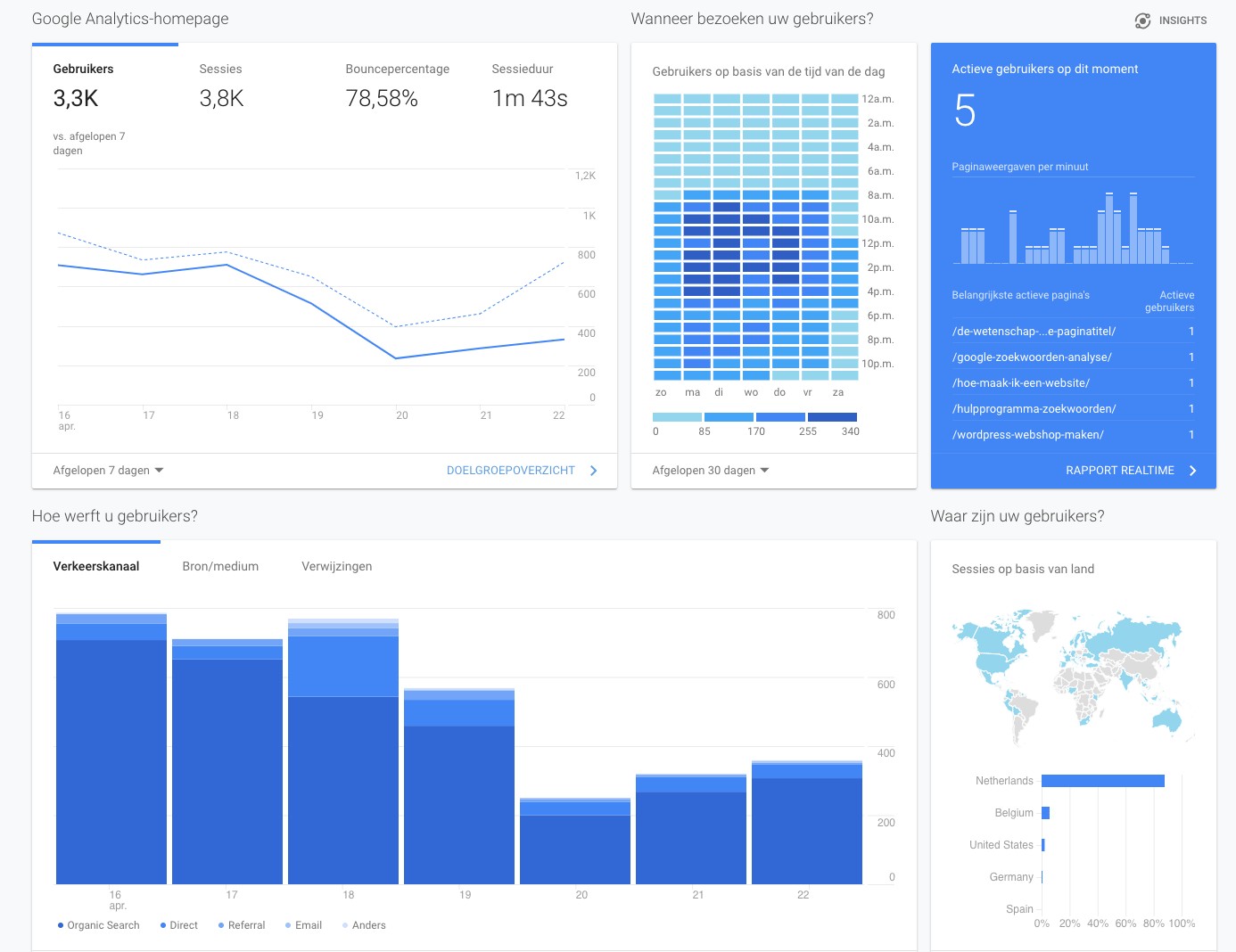Select the Verwijzingen tab
The image size is (1236, 952).
click(x=336, y=566)
